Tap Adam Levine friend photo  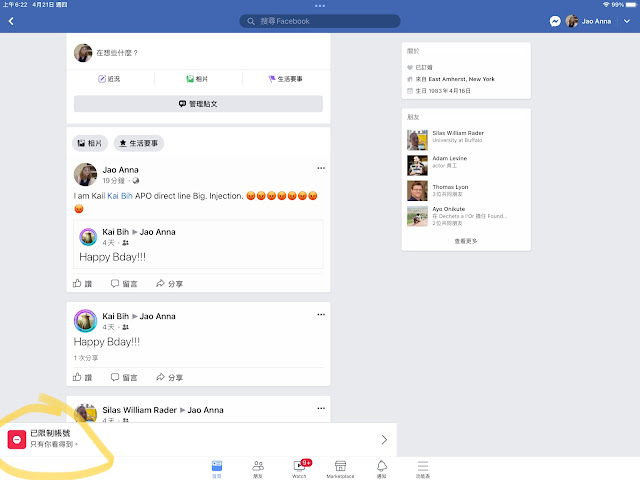point(417,165)
